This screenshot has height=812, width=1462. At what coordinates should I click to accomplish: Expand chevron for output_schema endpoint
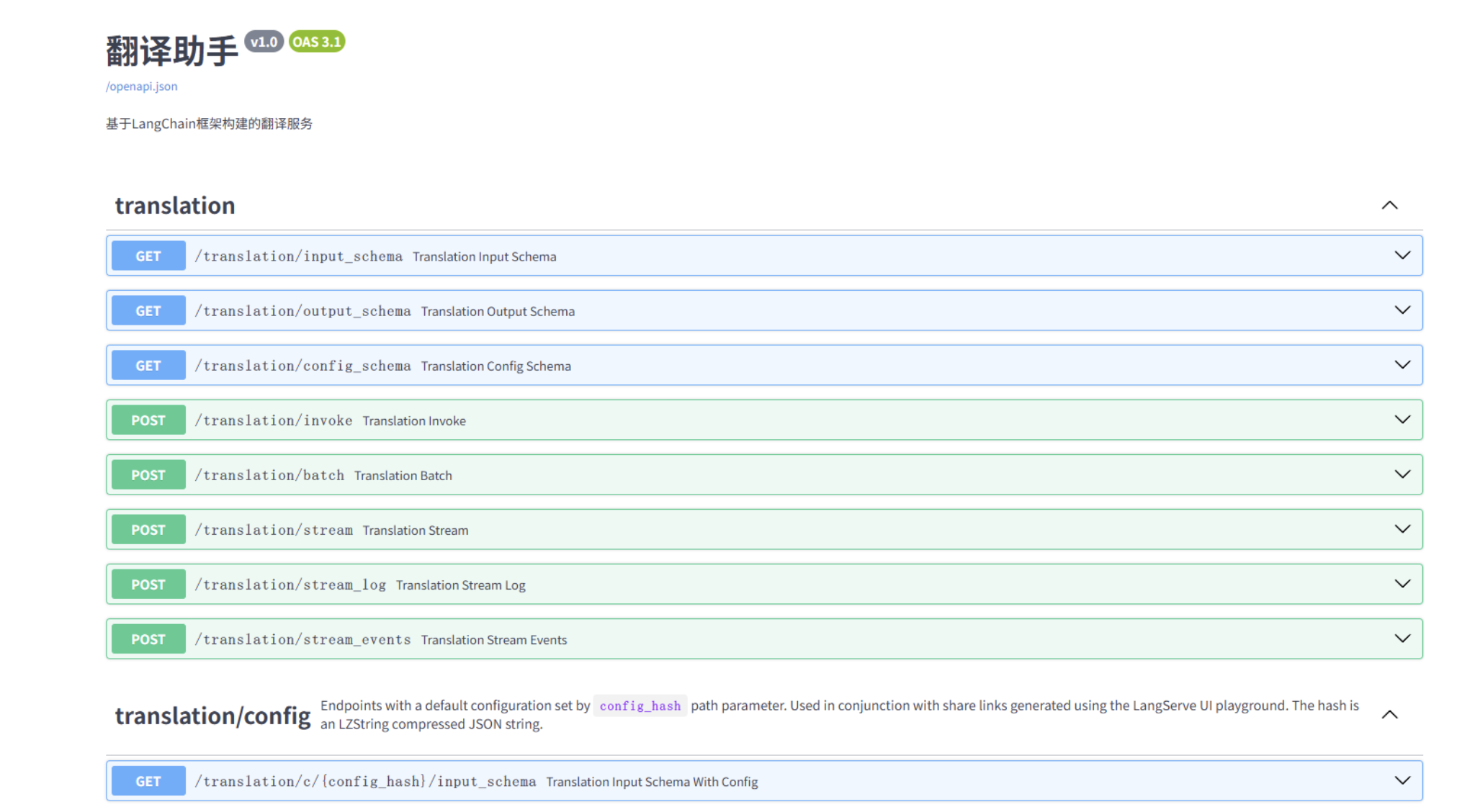coord(1402,310)
